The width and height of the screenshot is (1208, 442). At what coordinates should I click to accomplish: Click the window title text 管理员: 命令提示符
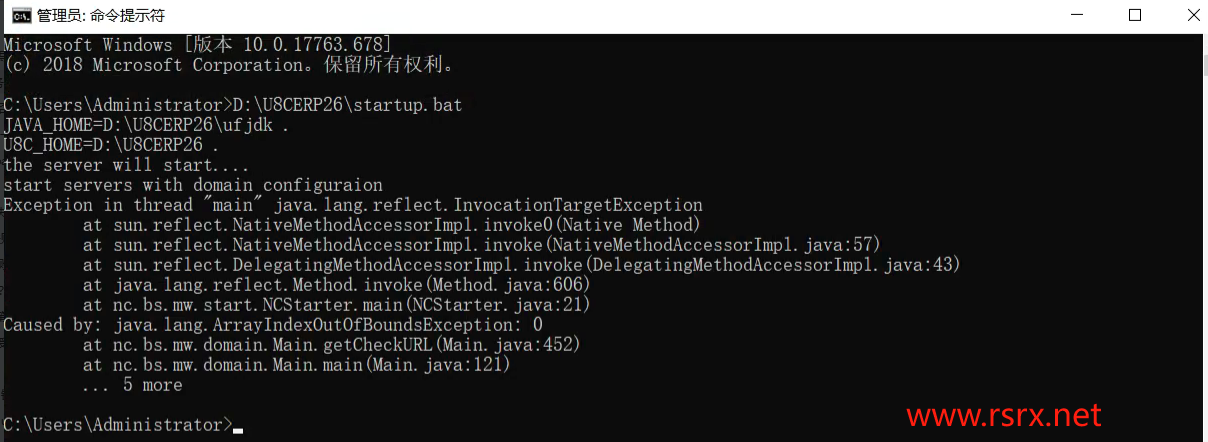[x=101, y=16]
